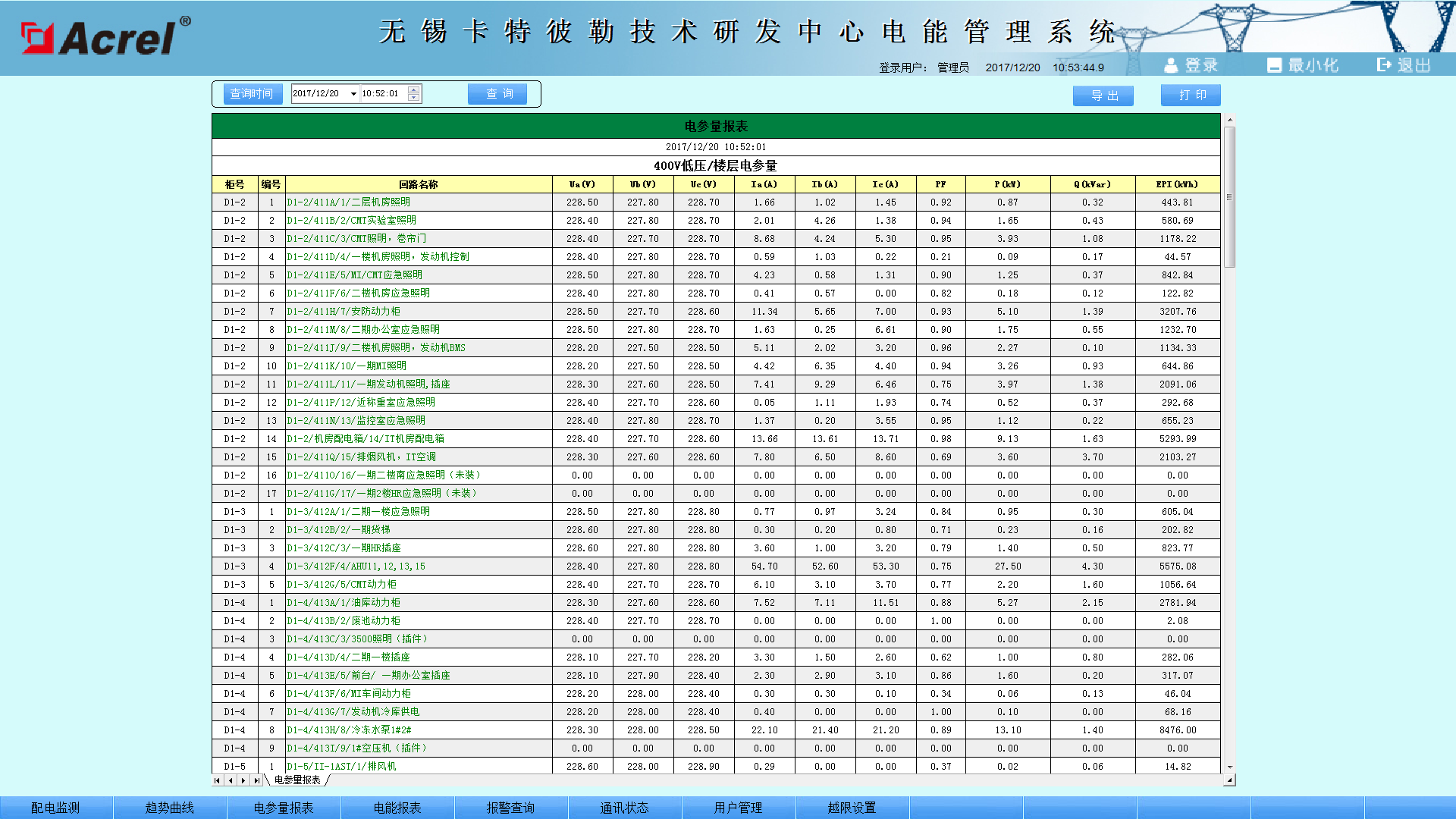Increase query time with up spinner
Viewport: 1456px width, 819px height.
(x=413, y=90)
